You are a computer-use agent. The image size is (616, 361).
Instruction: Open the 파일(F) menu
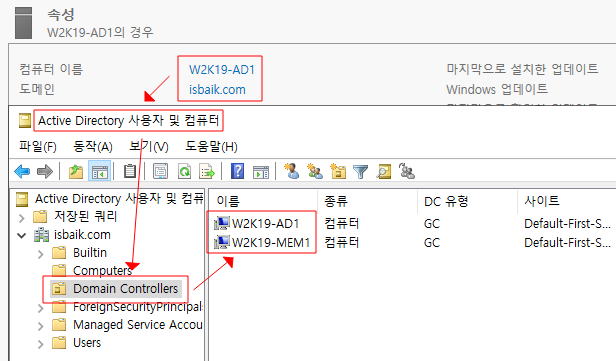click(38, 147)
